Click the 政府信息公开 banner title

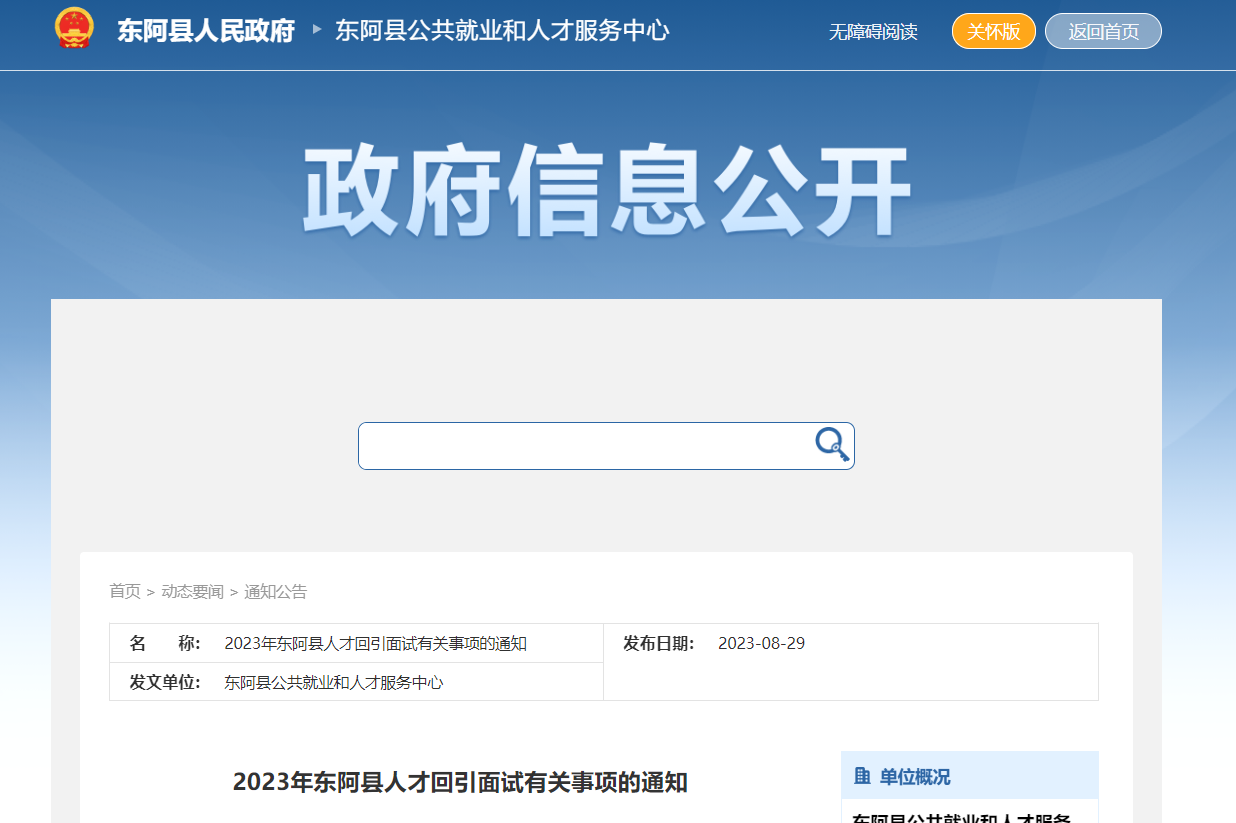(606, 192)
